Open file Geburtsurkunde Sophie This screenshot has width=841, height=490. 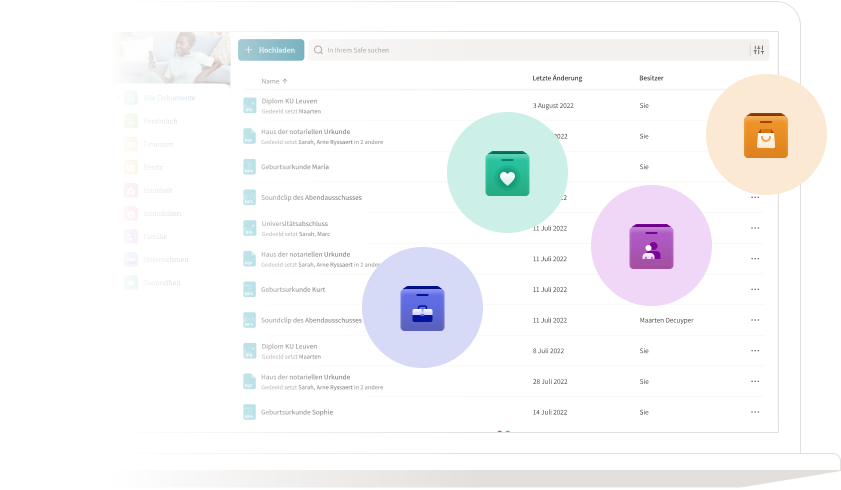(297, 412)
